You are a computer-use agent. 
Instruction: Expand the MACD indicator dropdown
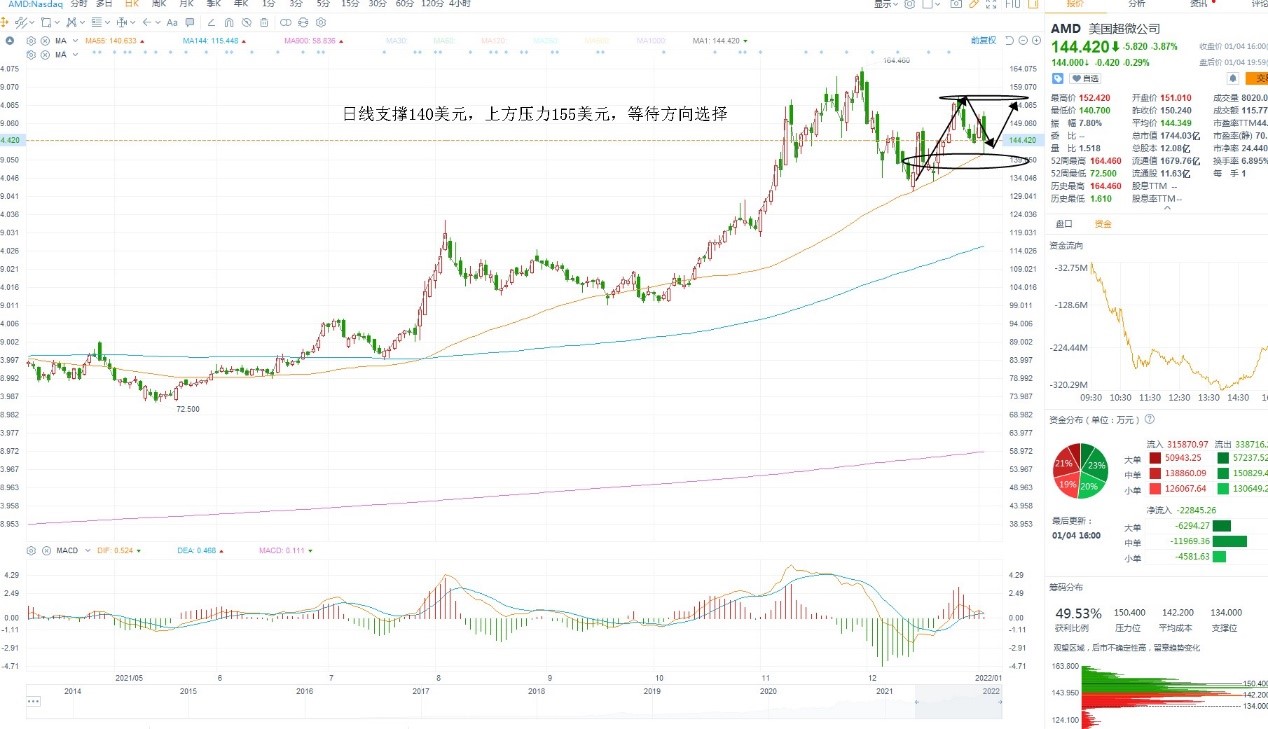(x=87, y=550)
